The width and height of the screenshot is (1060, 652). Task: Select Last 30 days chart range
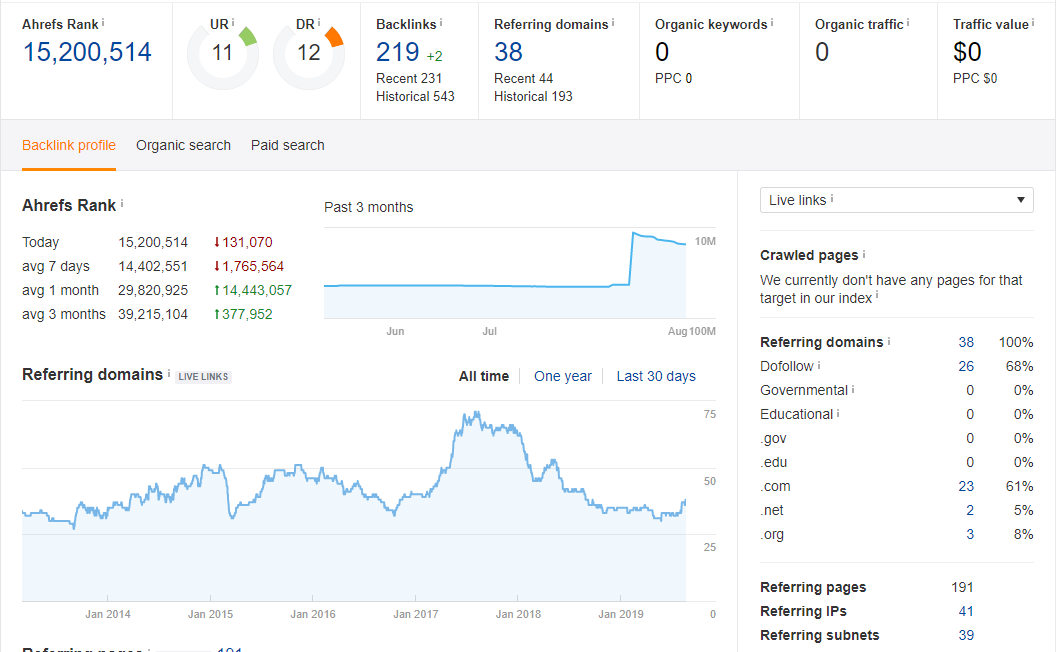[656, 376]
